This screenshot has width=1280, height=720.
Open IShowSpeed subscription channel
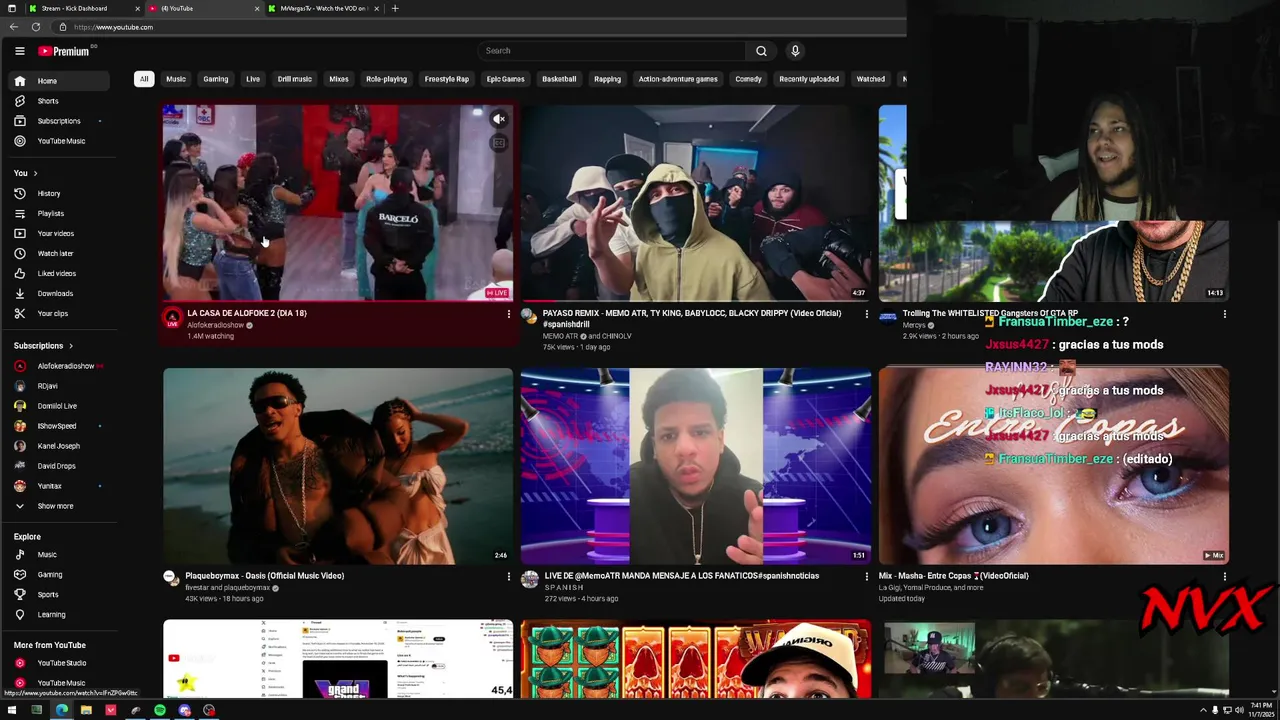tap(59, 426)
